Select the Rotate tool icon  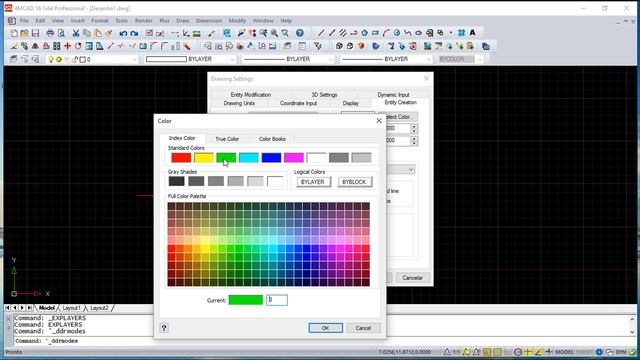[78, 46]
